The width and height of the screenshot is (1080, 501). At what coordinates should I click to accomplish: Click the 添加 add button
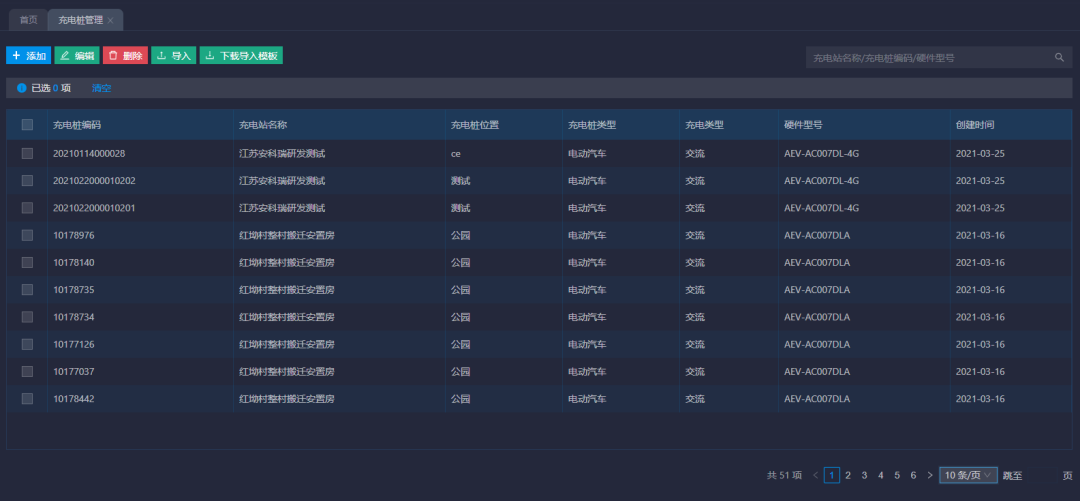pos(28,56)
